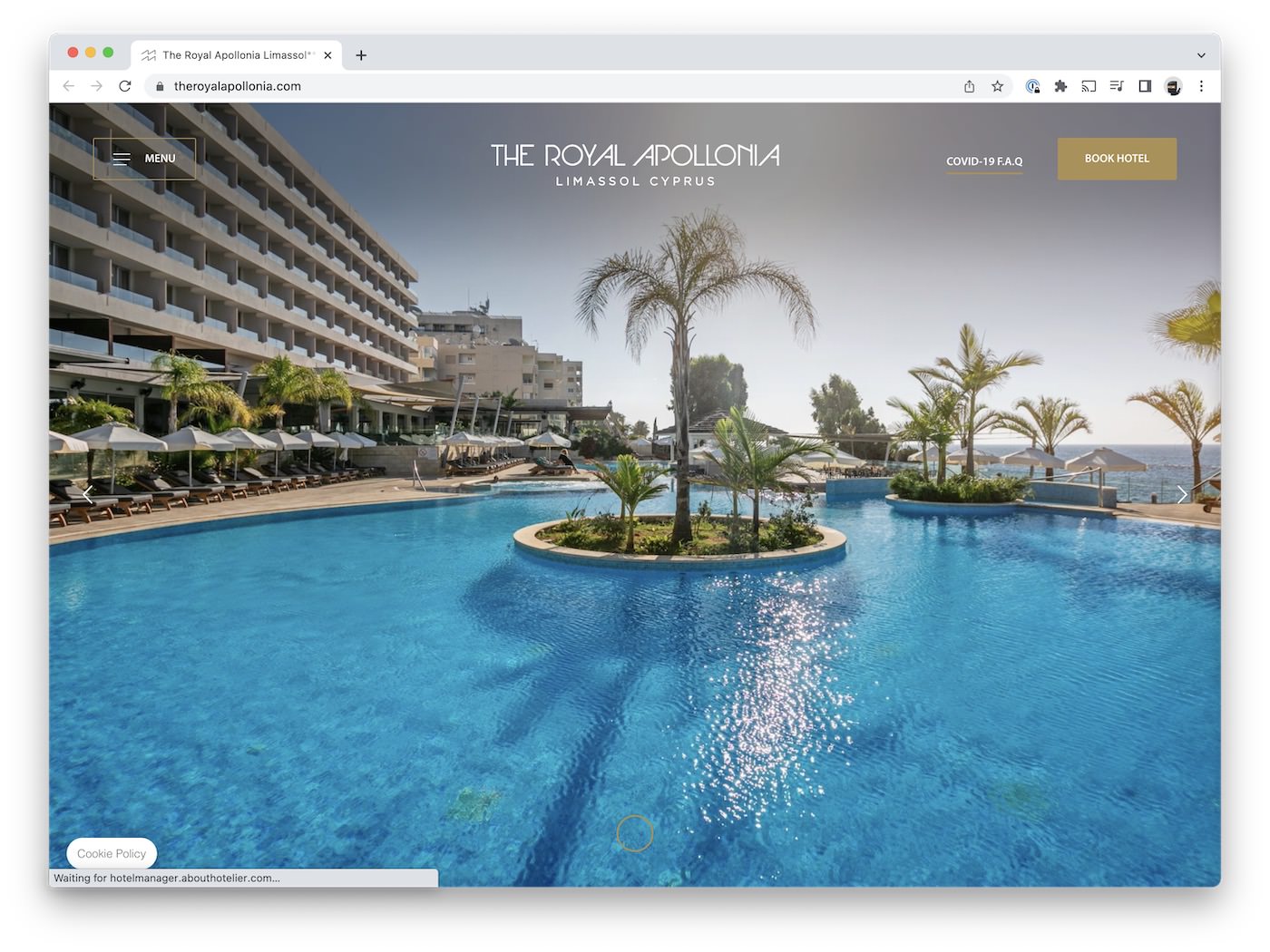Click the address bar URL
The width and height of the screenshot is (1270, 952).
[238, 86]
